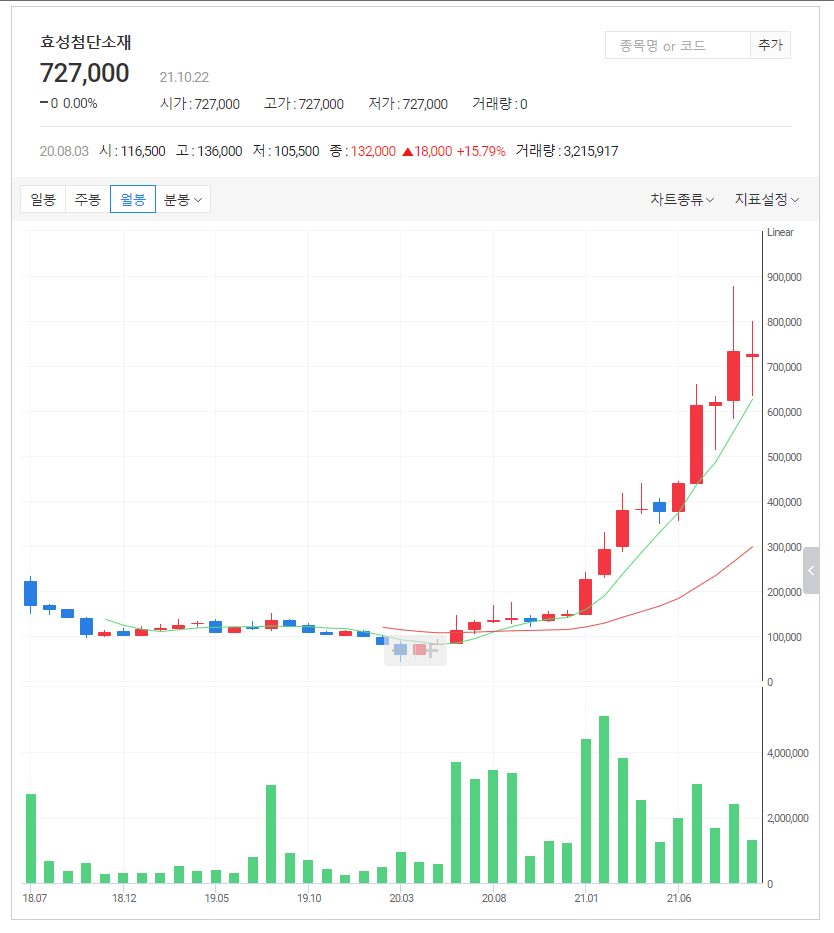834x933 pixels.
Task: Click the 18.07 time axis label
Action: tap(35, 898)
